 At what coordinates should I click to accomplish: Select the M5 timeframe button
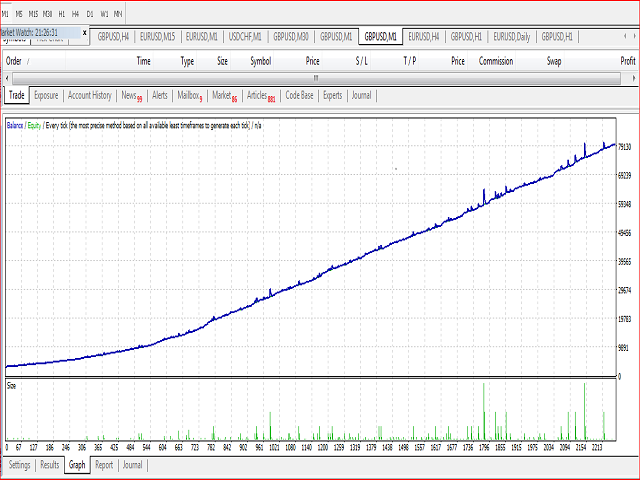(x=19, y=14)
